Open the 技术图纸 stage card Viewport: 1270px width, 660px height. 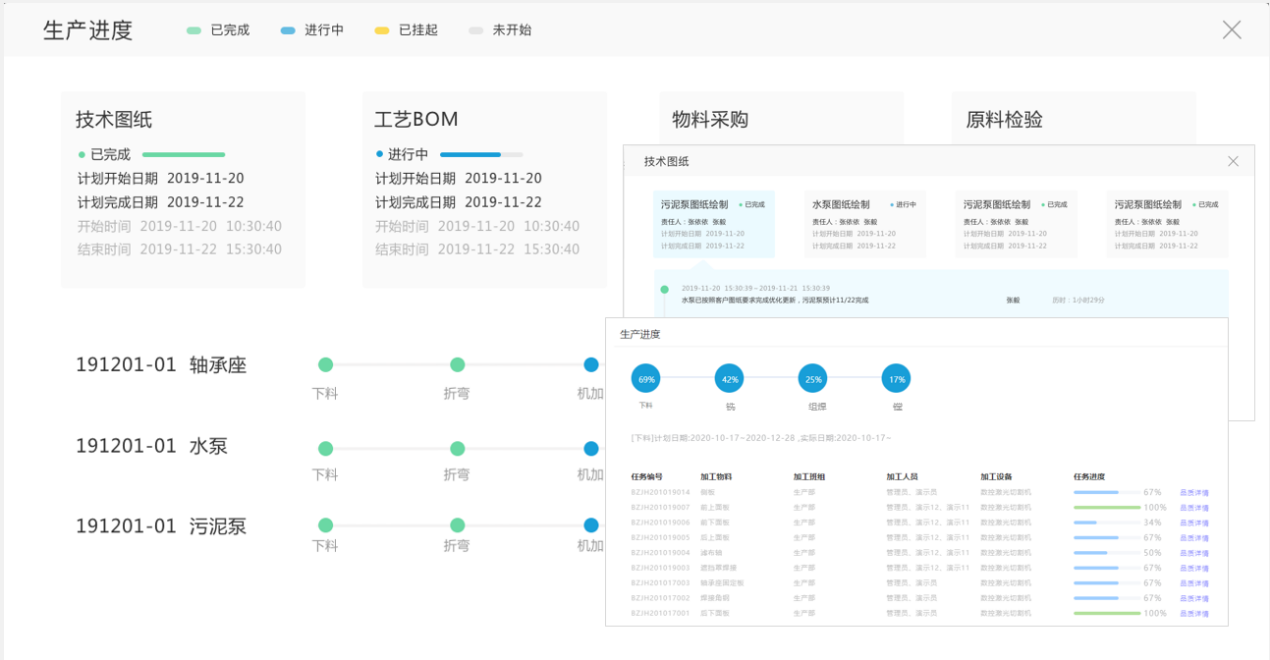pos(183,189)
